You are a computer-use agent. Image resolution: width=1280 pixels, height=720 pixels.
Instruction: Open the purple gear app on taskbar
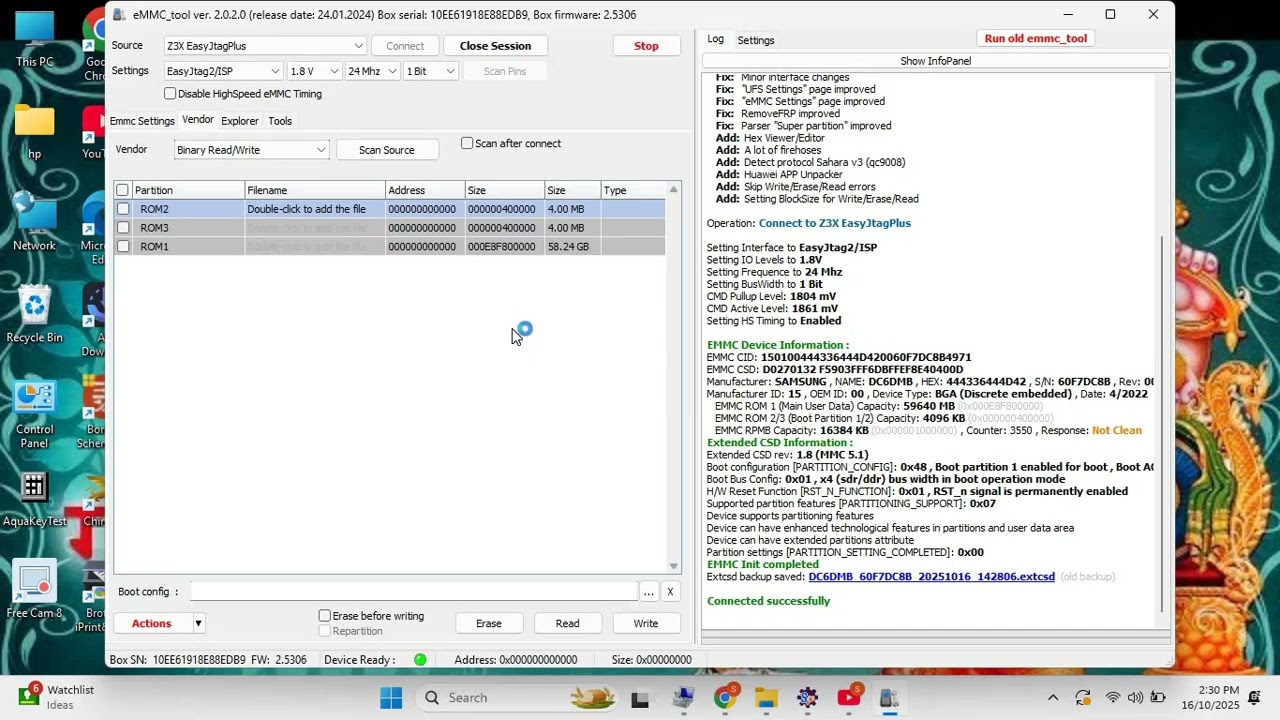click(x=807, y=697)
